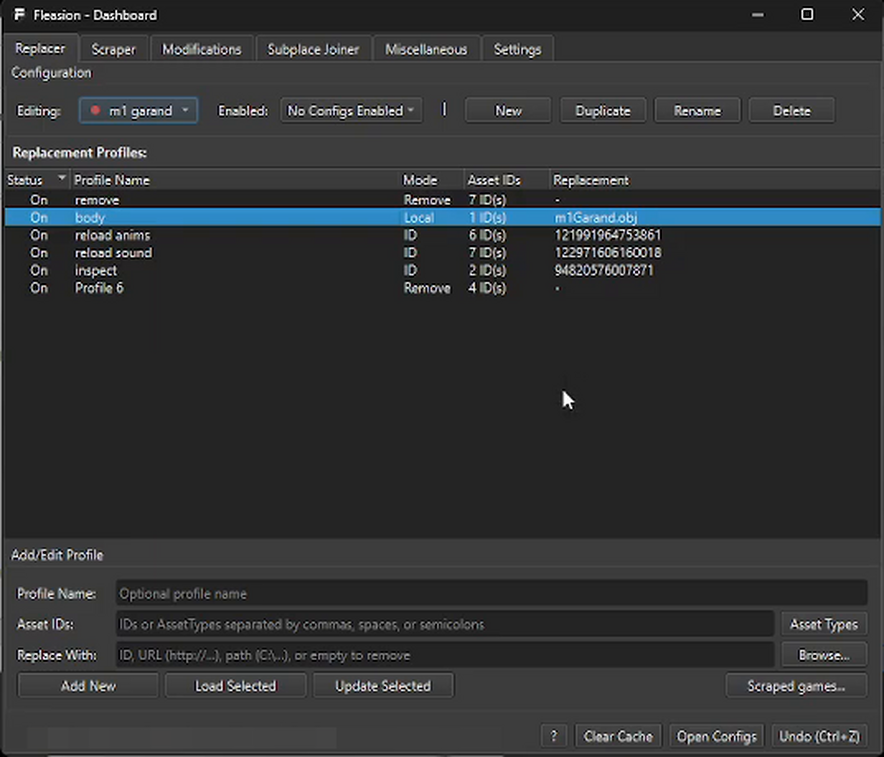Click Open Configs button
884x757 pixels.
[717, 736]
